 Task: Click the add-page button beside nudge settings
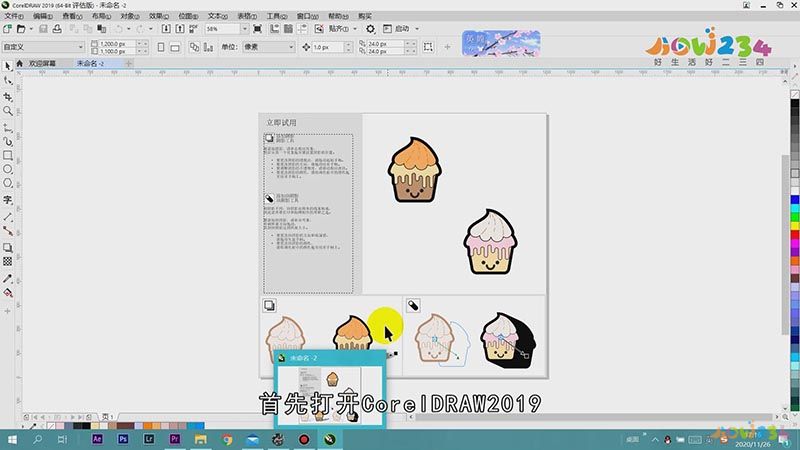pyautogui.click(x=447, y=47)
